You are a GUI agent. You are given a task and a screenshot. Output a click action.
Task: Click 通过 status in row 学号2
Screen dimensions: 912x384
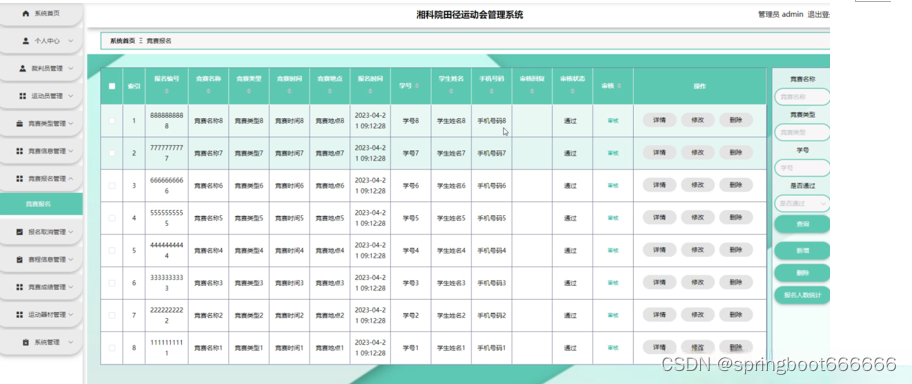571,315
